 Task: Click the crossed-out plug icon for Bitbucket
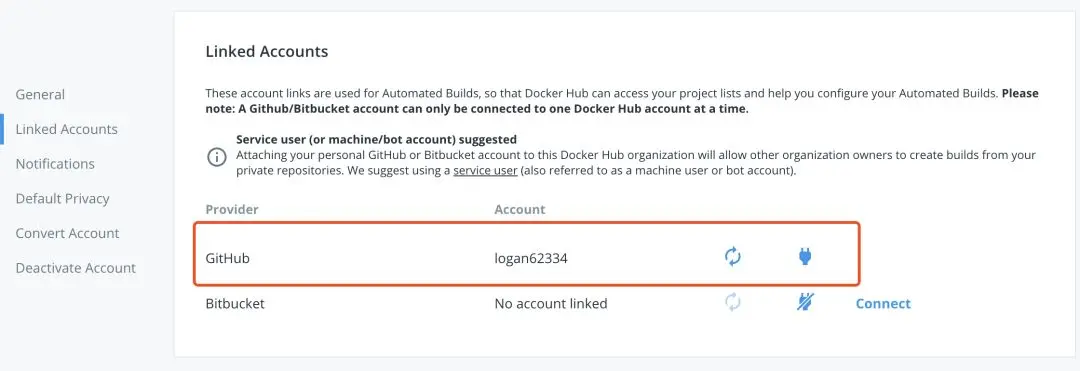coord(805,302)
